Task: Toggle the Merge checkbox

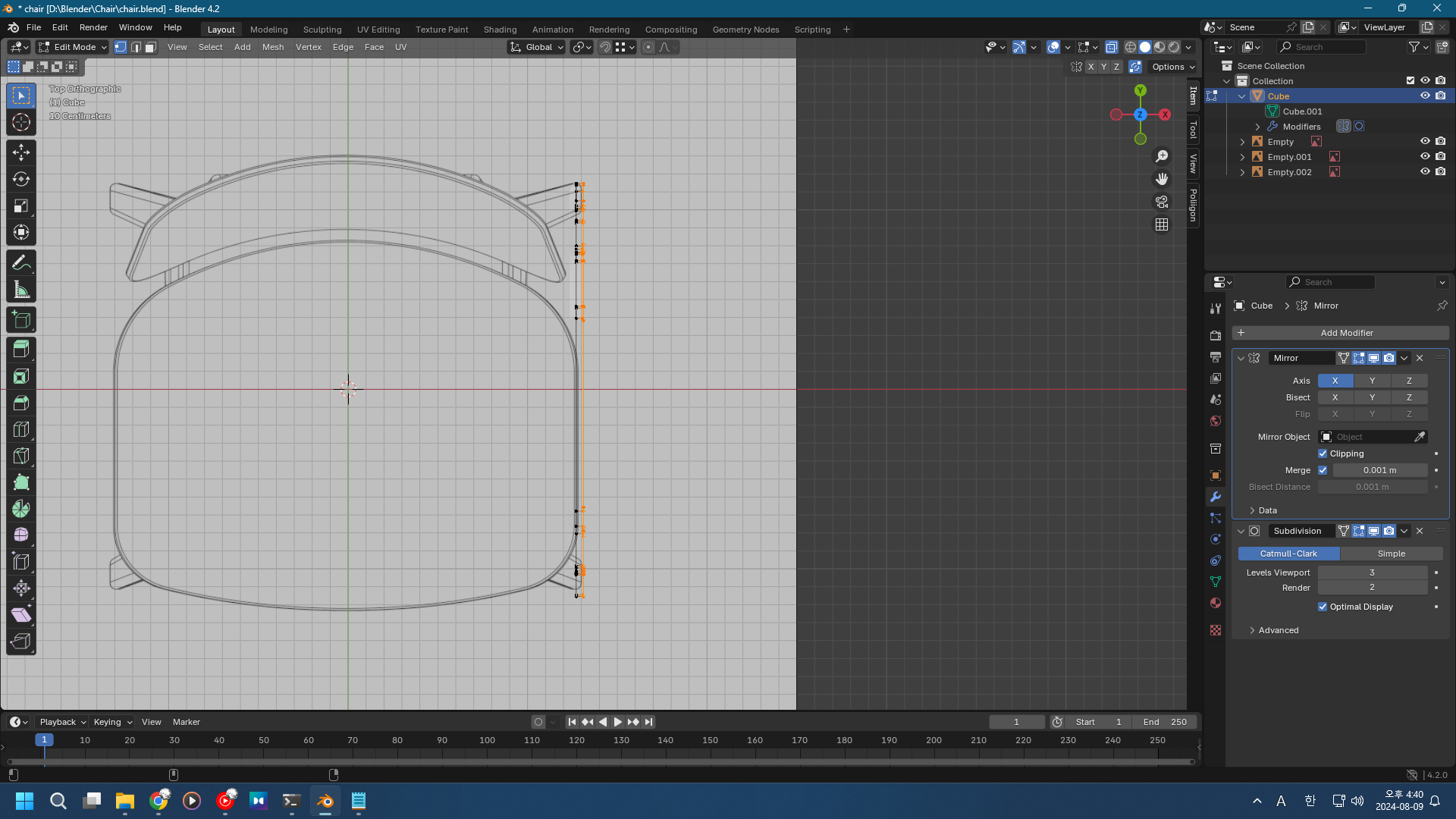Action: pyautogui.click(x=1323, y=470)
